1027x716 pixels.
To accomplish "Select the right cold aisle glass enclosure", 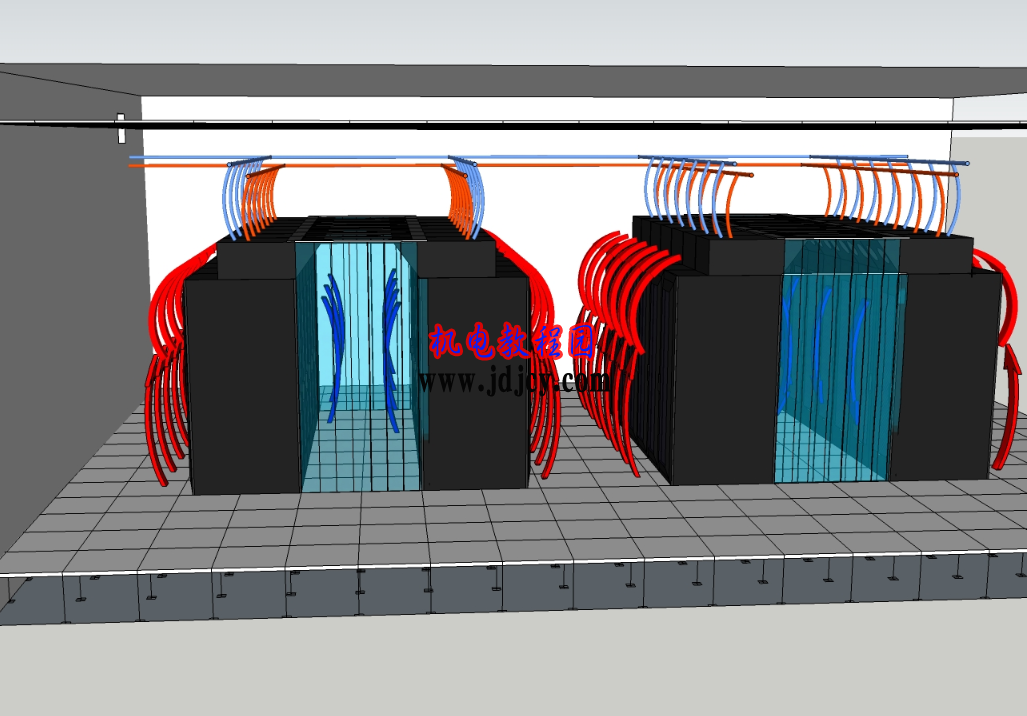I will 841,360.
